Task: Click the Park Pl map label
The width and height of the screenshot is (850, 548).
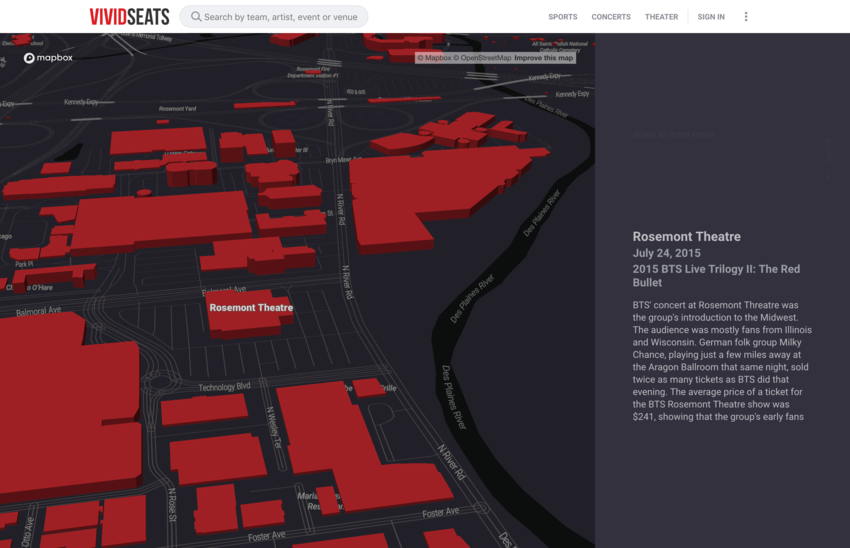Action: point(24,265)
